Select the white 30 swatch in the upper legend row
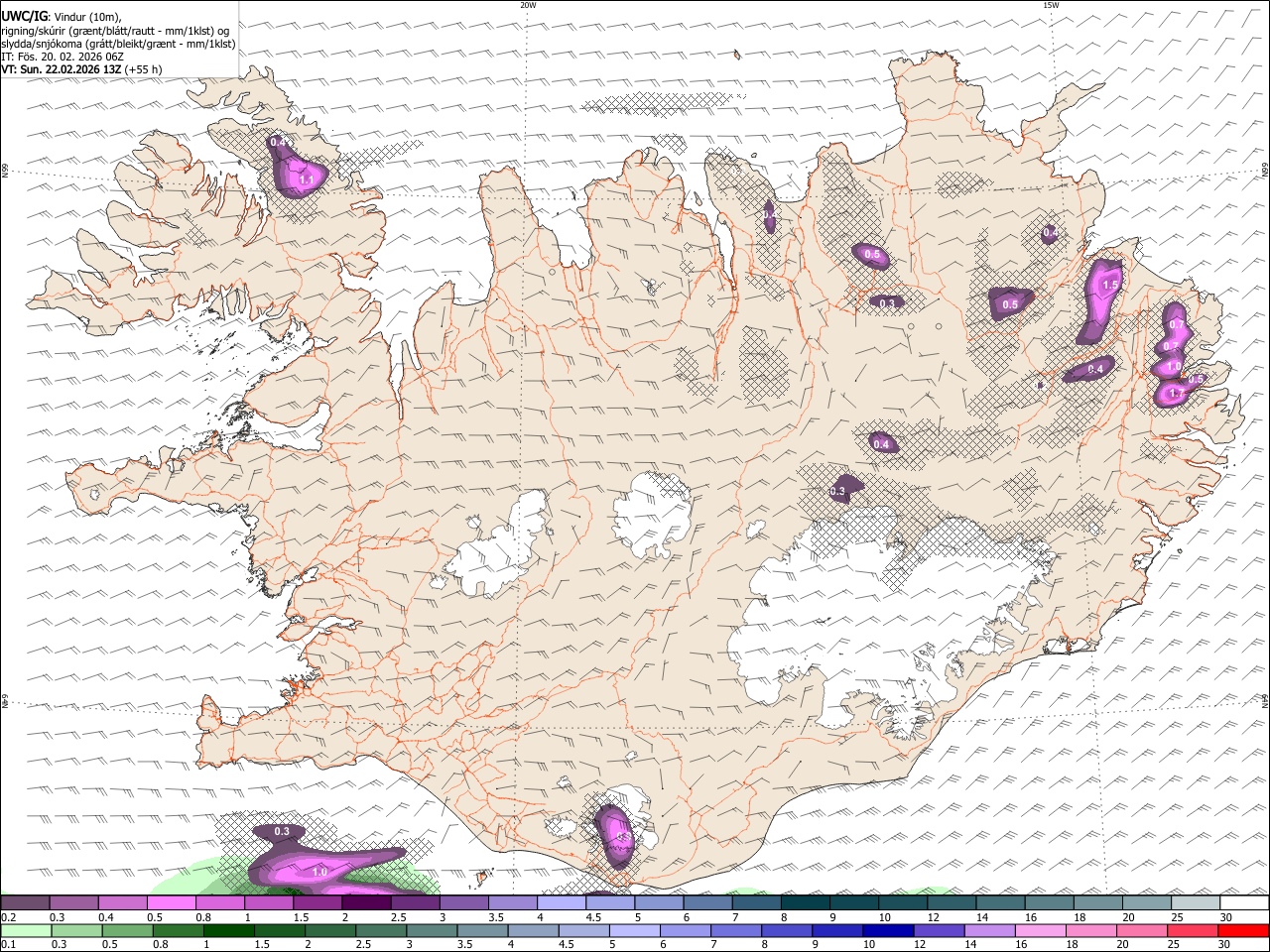1270x952 pixels. tap(1245, 902)
